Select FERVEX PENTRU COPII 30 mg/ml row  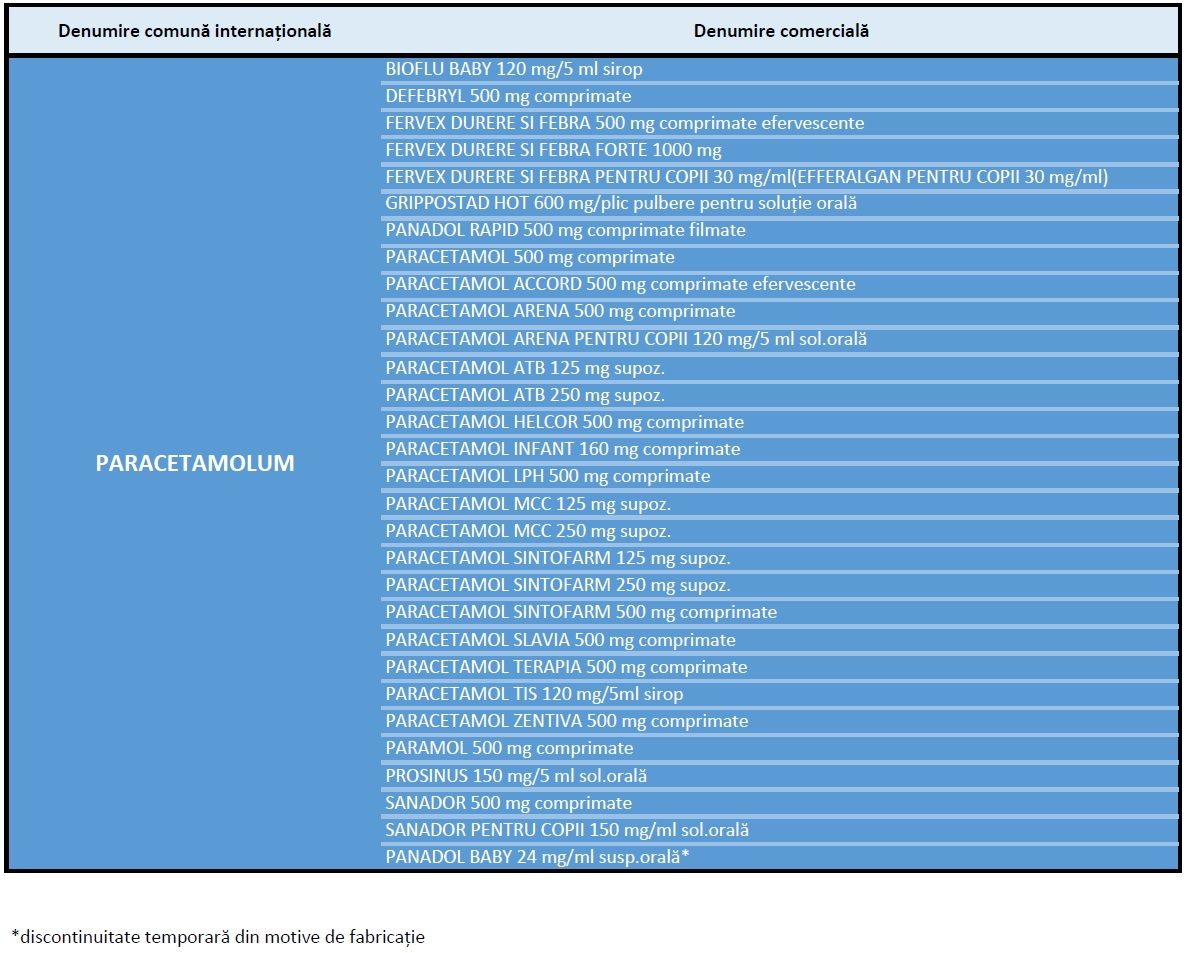(780, 177)
